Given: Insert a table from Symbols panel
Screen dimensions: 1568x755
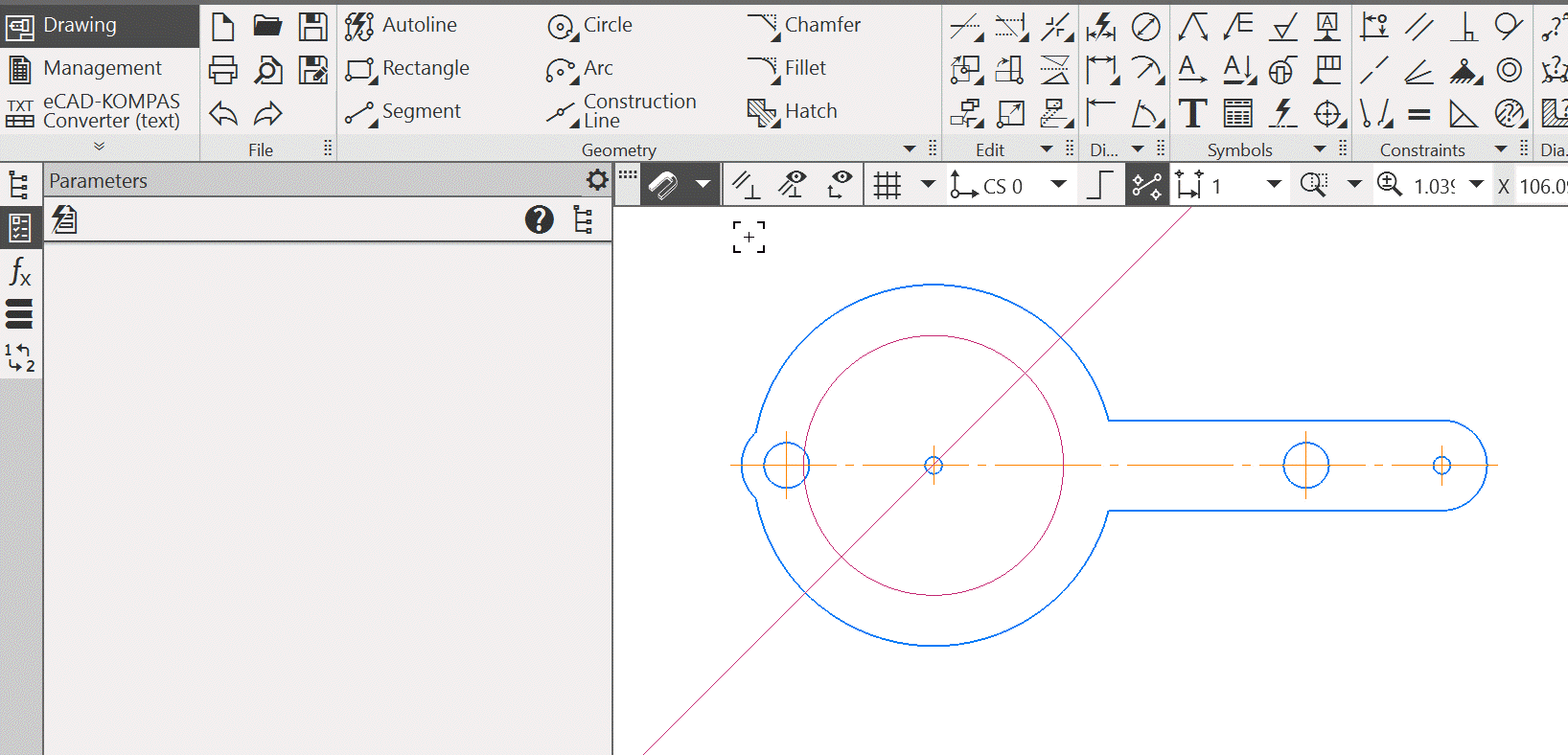Looking at the screenshot, I should [1237, 113].
